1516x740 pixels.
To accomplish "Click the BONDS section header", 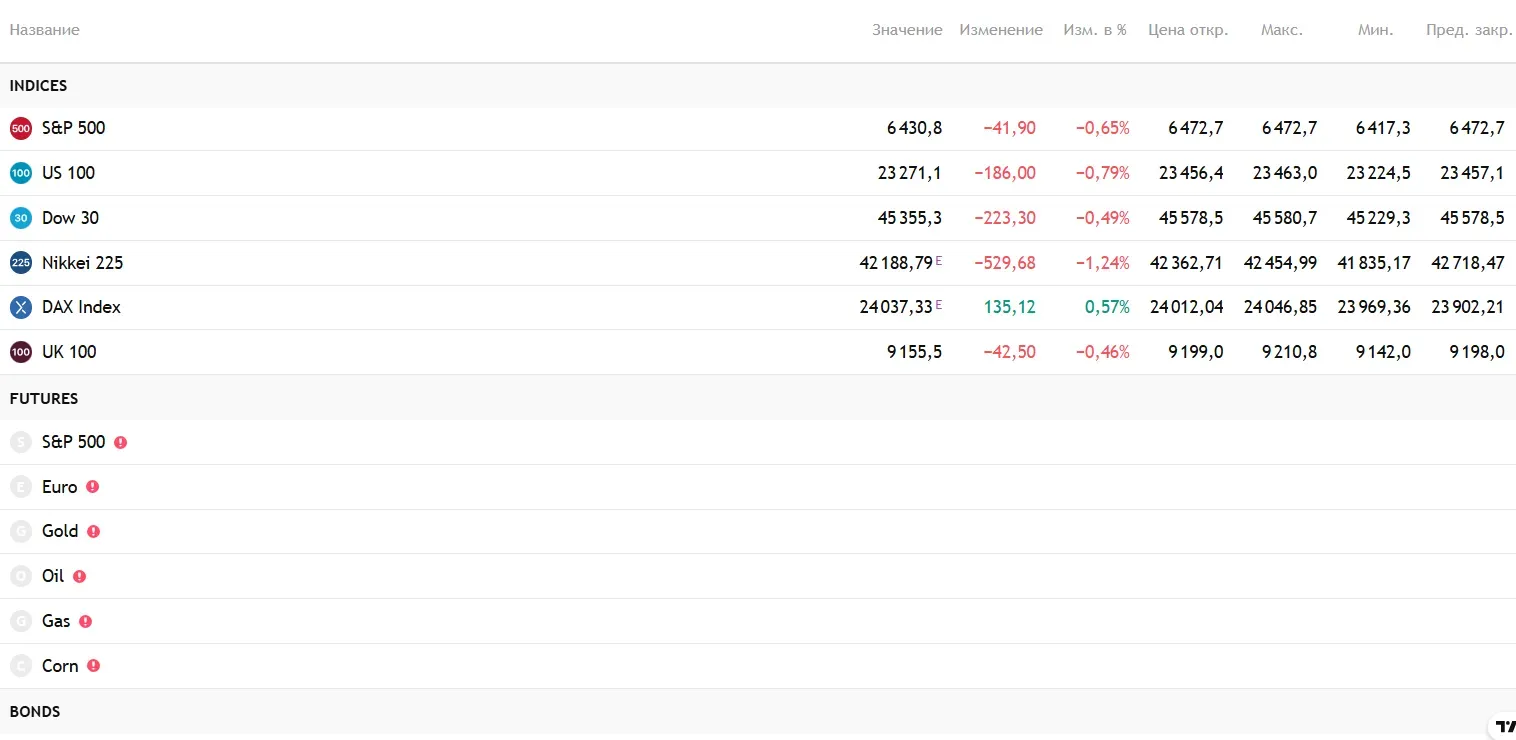I will click(x=35, y=712).
